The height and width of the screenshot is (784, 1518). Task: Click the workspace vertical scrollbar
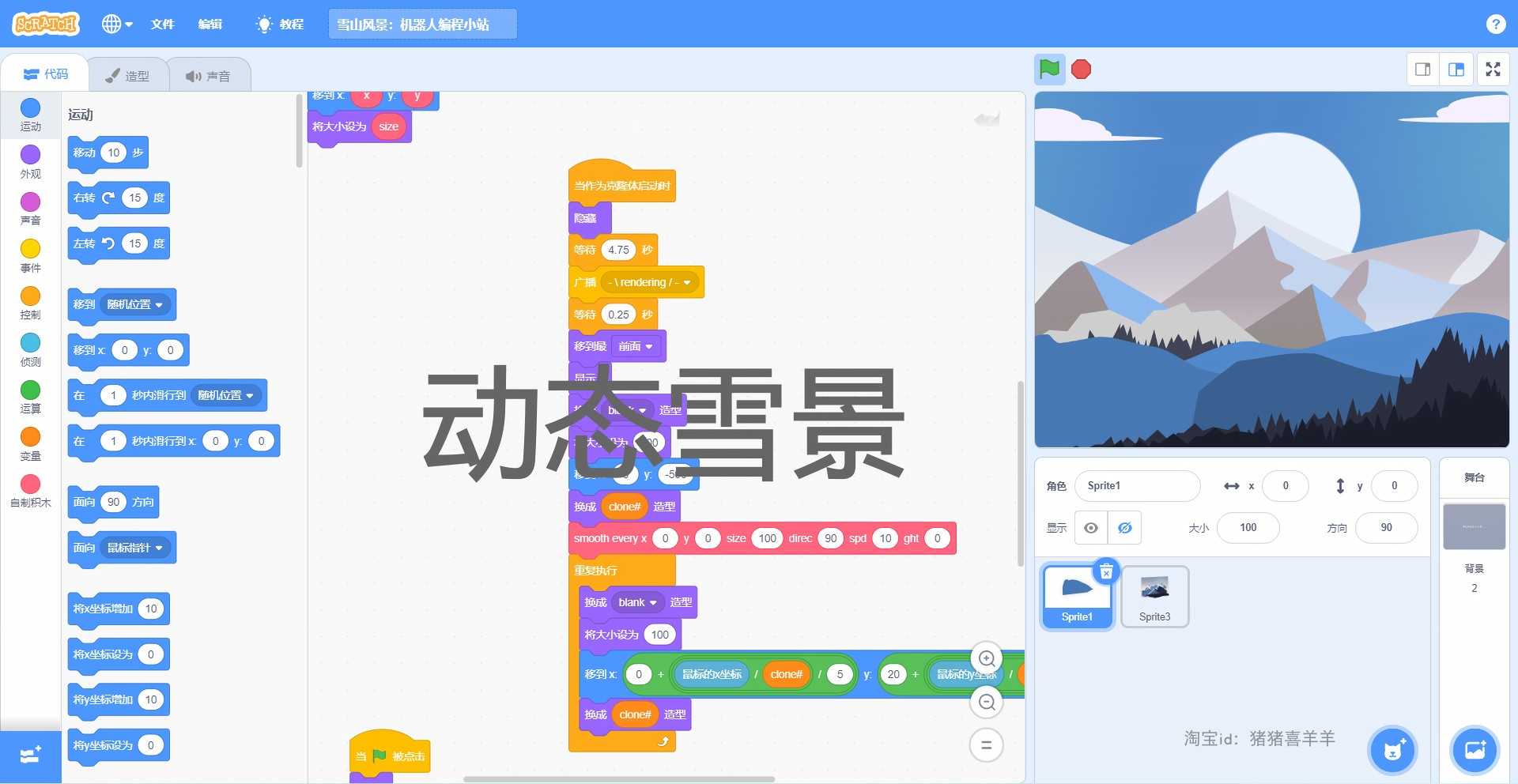coord(1020,473)
